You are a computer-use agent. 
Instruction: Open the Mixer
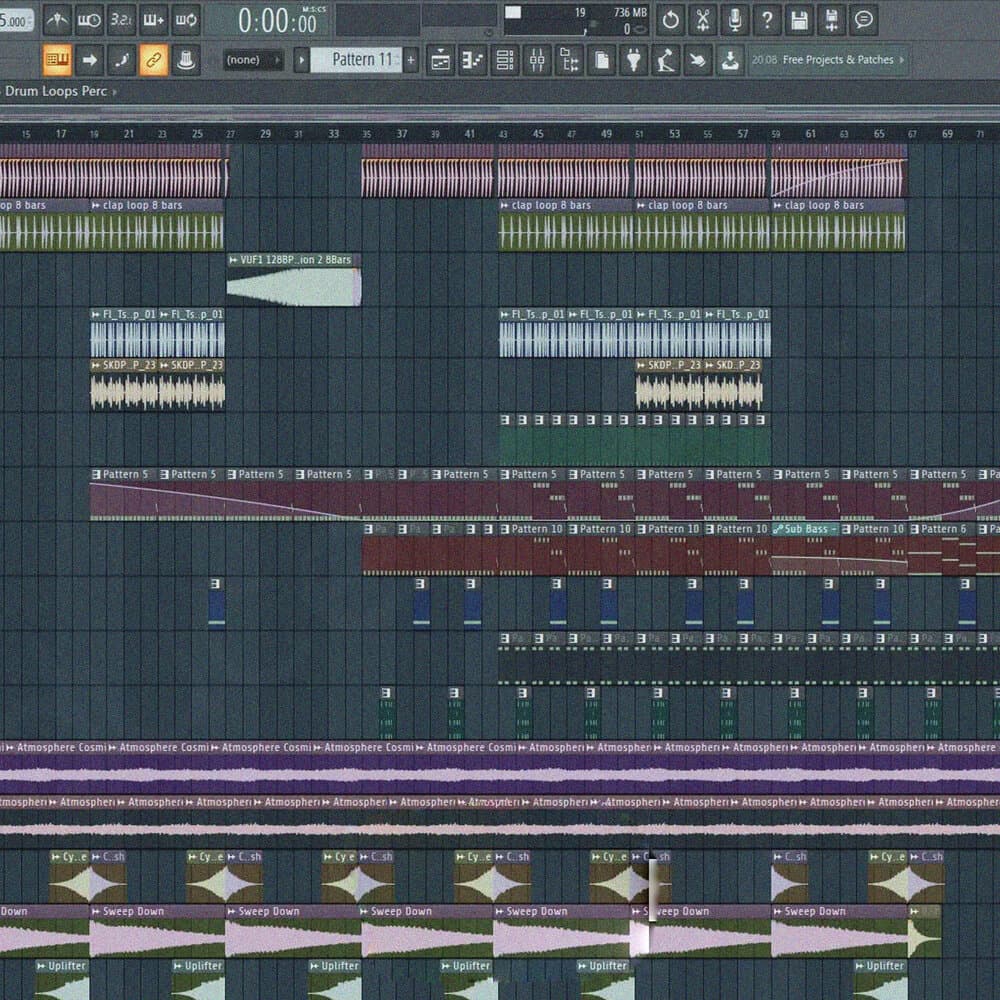pos(537,61)
